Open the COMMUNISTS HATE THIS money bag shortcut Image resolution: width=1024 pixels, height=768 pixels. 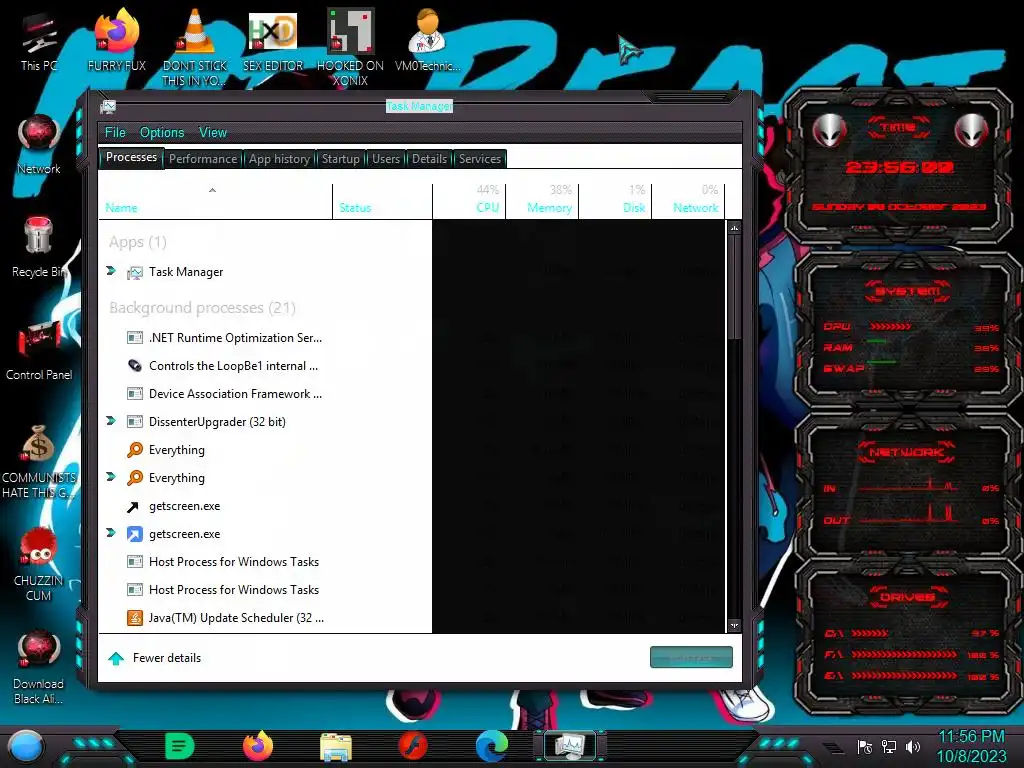39,462
